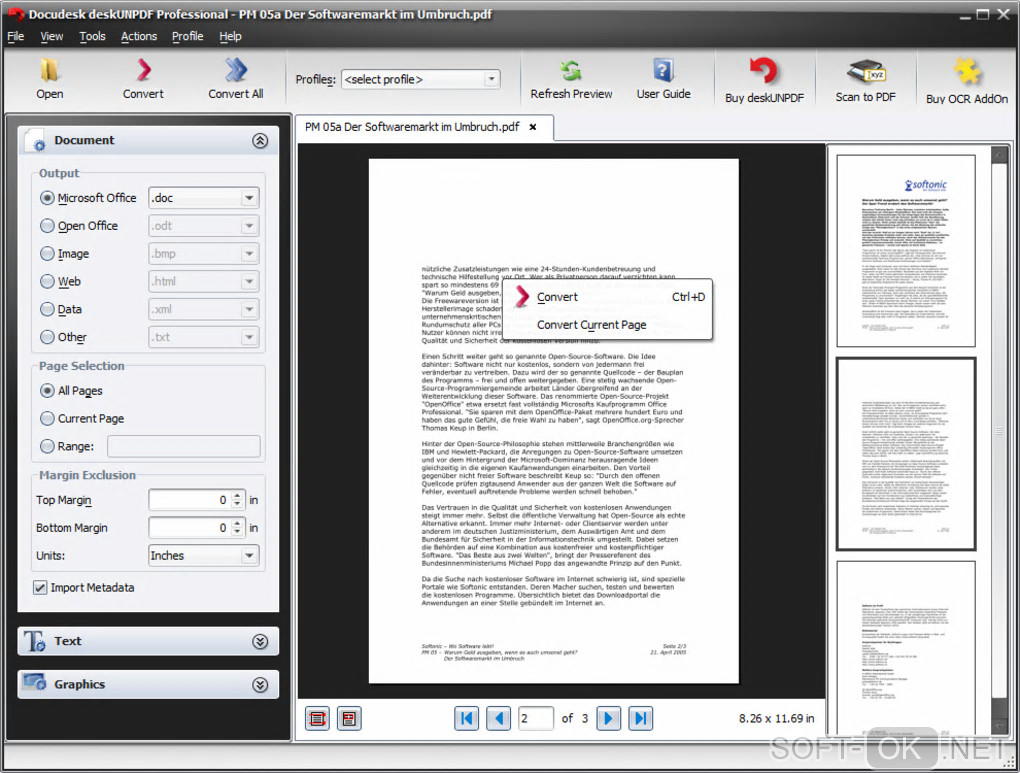Open the Profile menu

[x=187, y=36]
